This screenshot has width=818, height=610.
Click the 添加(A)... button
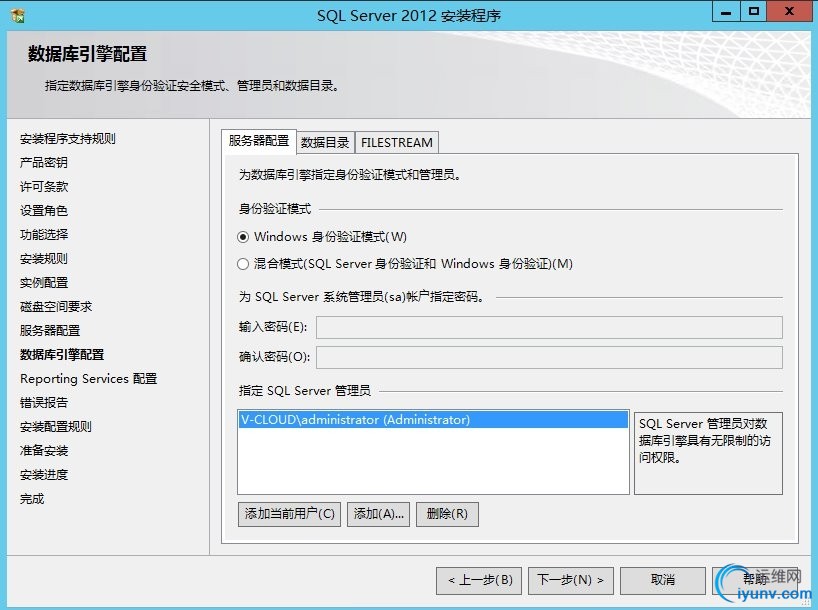pyautogui.click(x=378, y=514)
